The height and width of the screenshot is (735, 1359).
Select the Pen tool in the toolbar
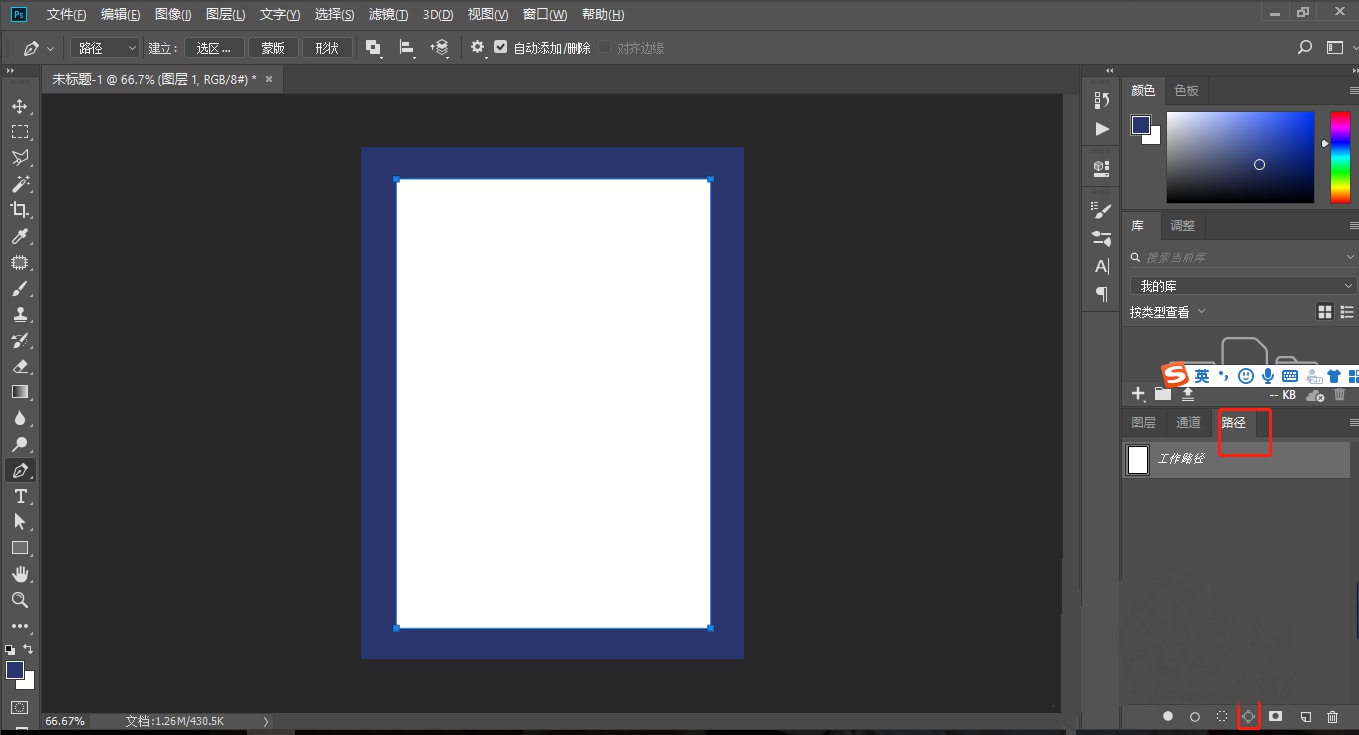pos(20,470)
